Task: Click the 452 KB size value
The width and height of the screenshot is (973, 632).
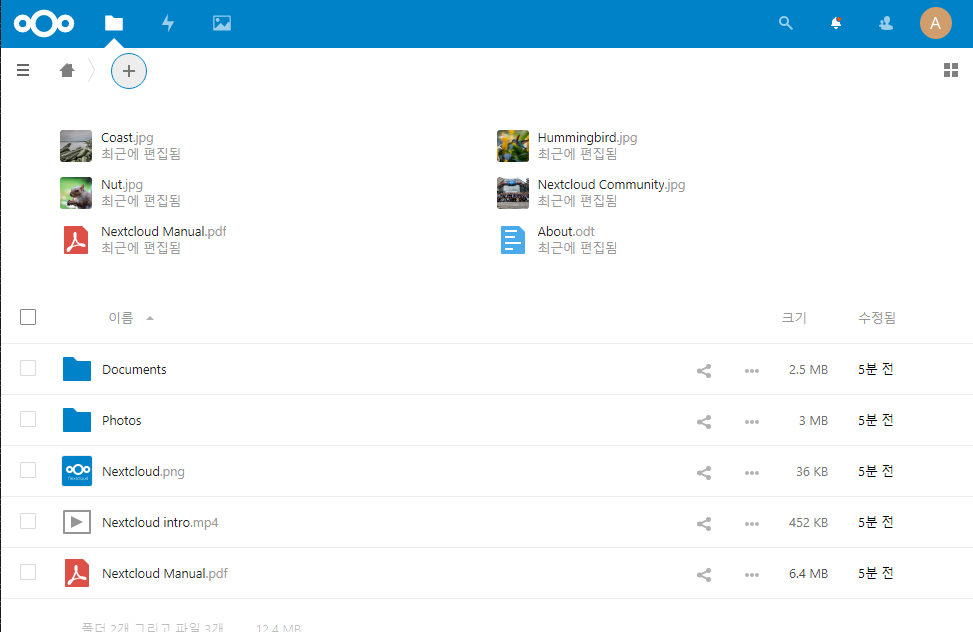Action: (x=808, y=523)
